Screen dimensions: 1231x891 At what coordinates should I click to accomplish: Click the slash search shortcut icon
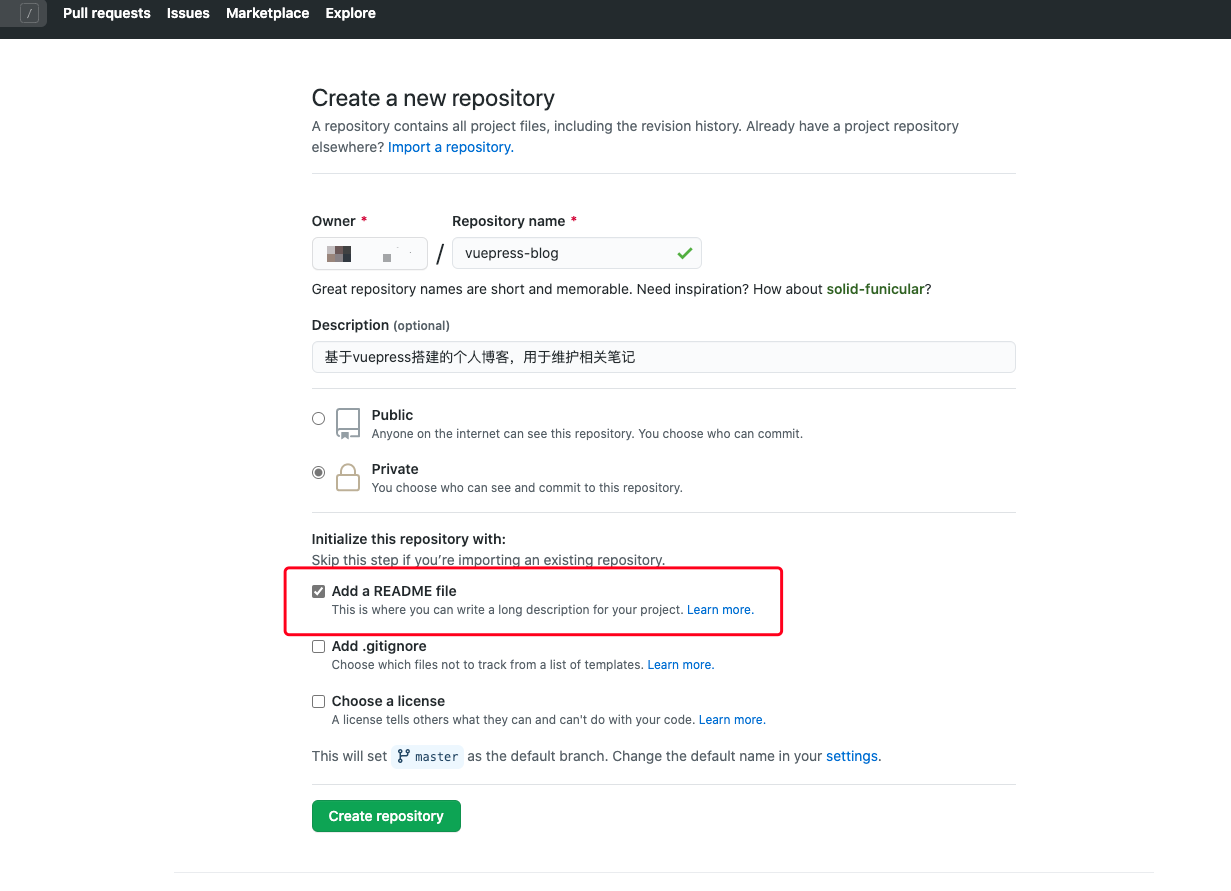30,14
